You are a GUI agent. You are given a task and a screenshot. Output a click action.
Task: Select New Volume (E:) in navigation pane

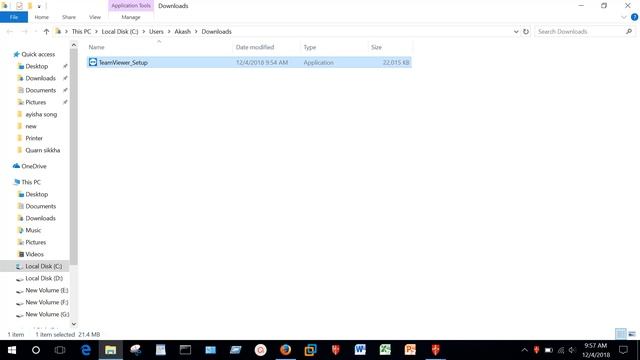47,290
